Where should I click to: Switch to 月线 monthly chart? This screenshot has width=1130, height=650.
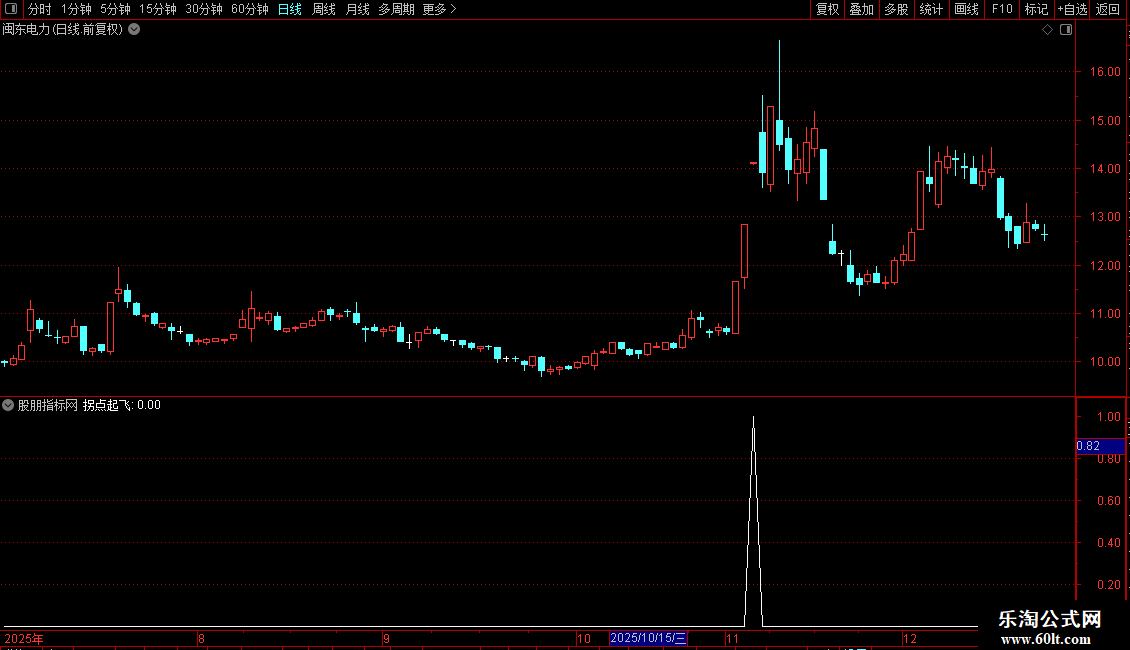pos(357,9)
